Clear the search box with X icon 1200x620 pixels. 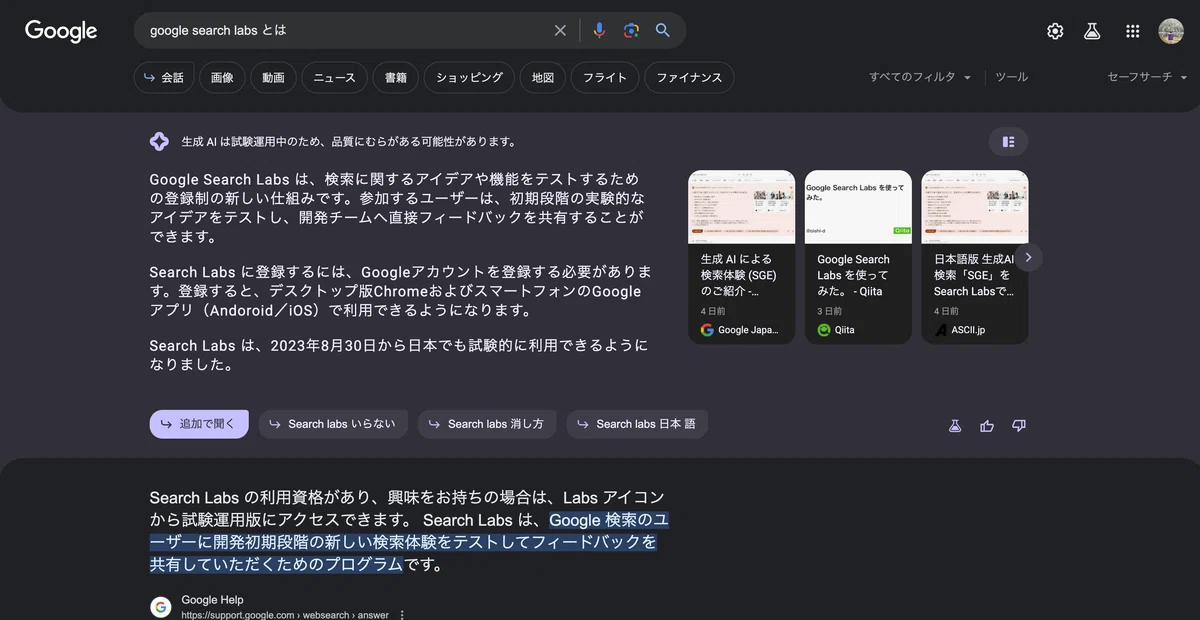tap(560, 31)
